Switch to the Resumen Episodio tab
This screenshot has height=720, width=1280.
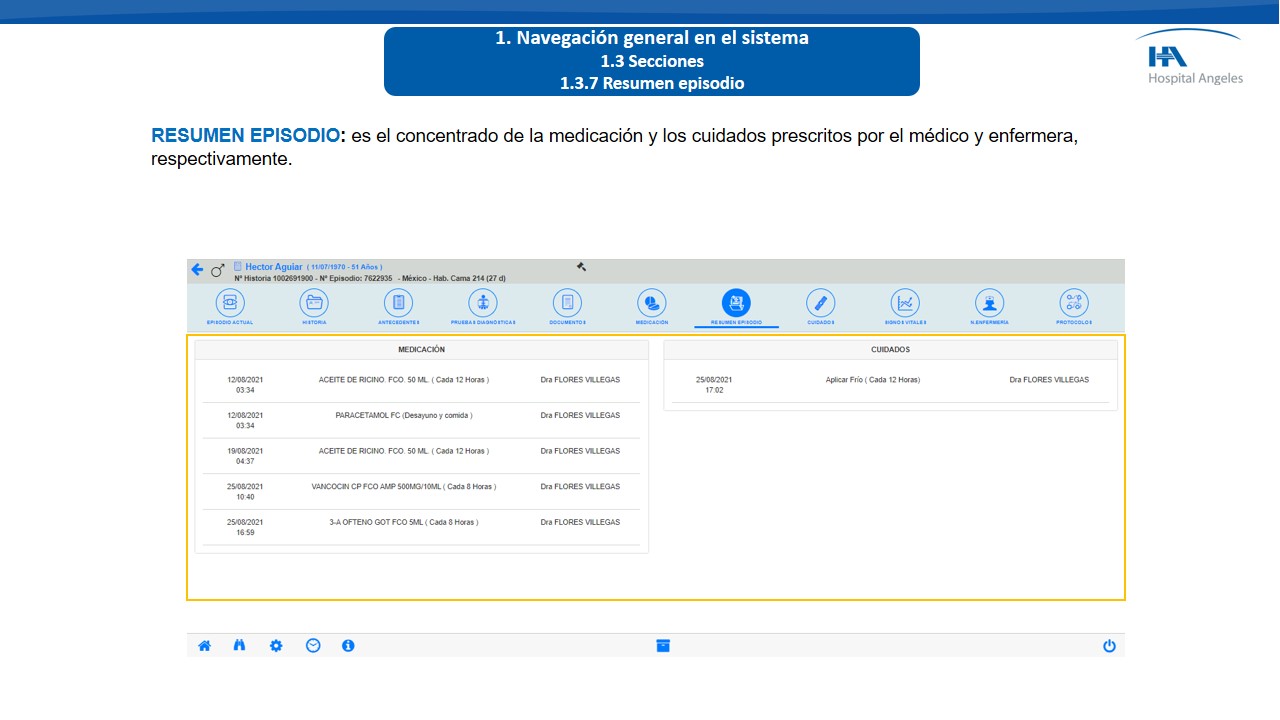click(x=736, y=303)
